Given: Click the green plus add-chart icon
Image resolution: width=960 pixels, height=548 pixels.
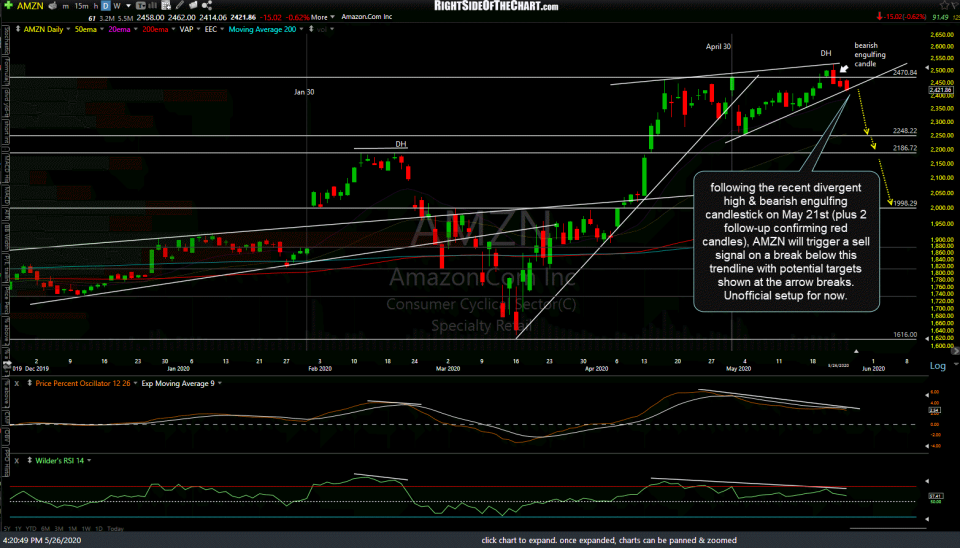Looking at the screenshot, I should click(8, 6).
